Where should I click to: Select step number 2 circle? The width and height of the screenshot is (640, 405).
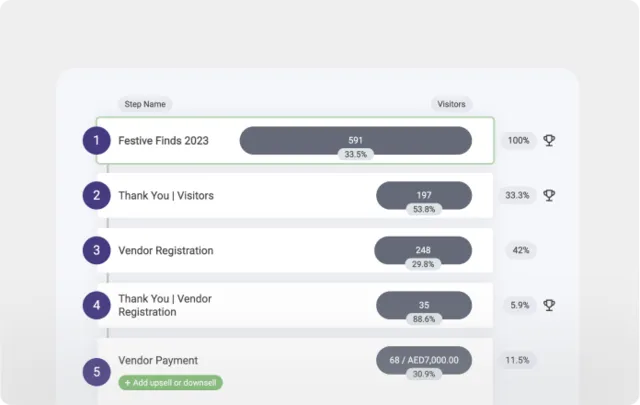(x=96, y=196)
